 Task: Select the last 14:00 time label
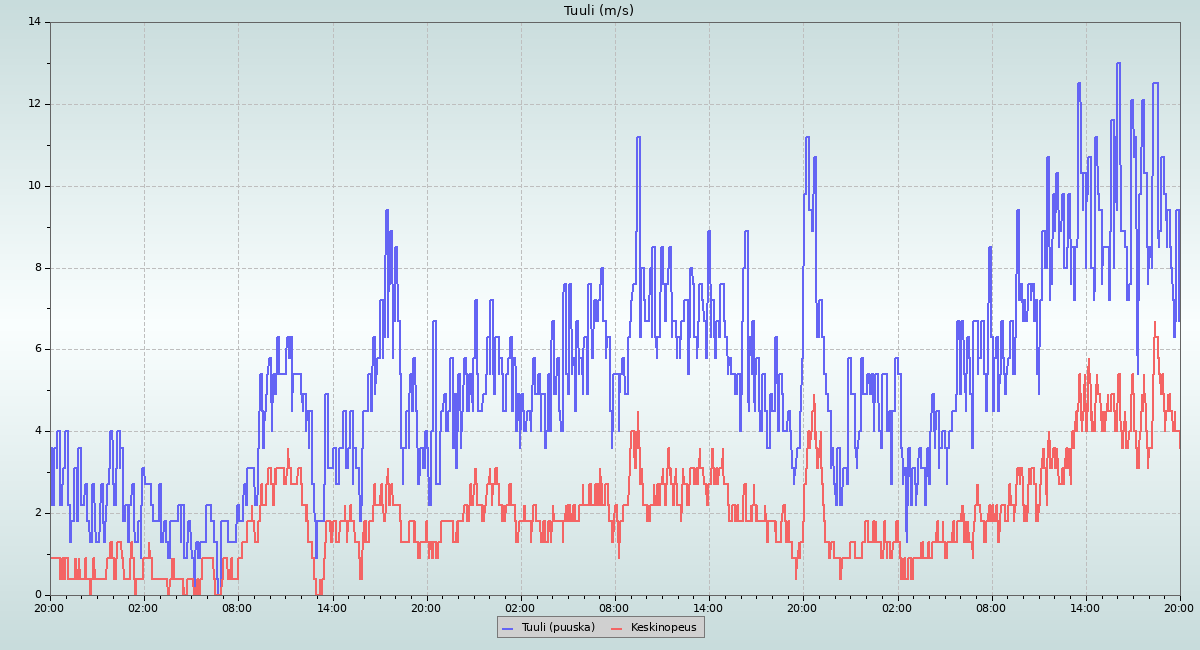click(1085, 607)
